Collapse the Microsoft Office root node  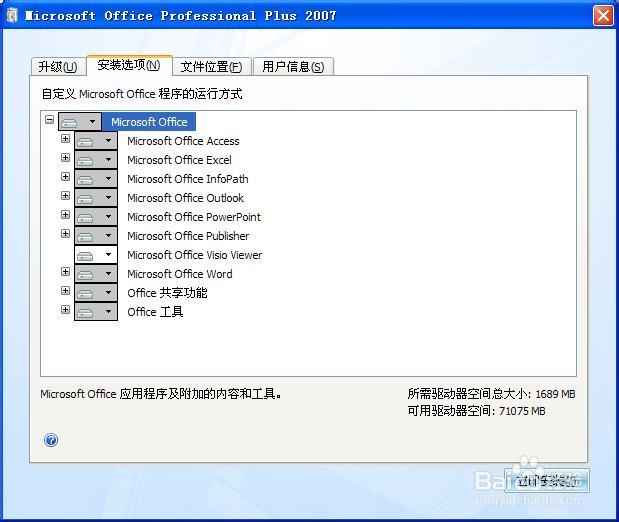click(x=49, y=119)
